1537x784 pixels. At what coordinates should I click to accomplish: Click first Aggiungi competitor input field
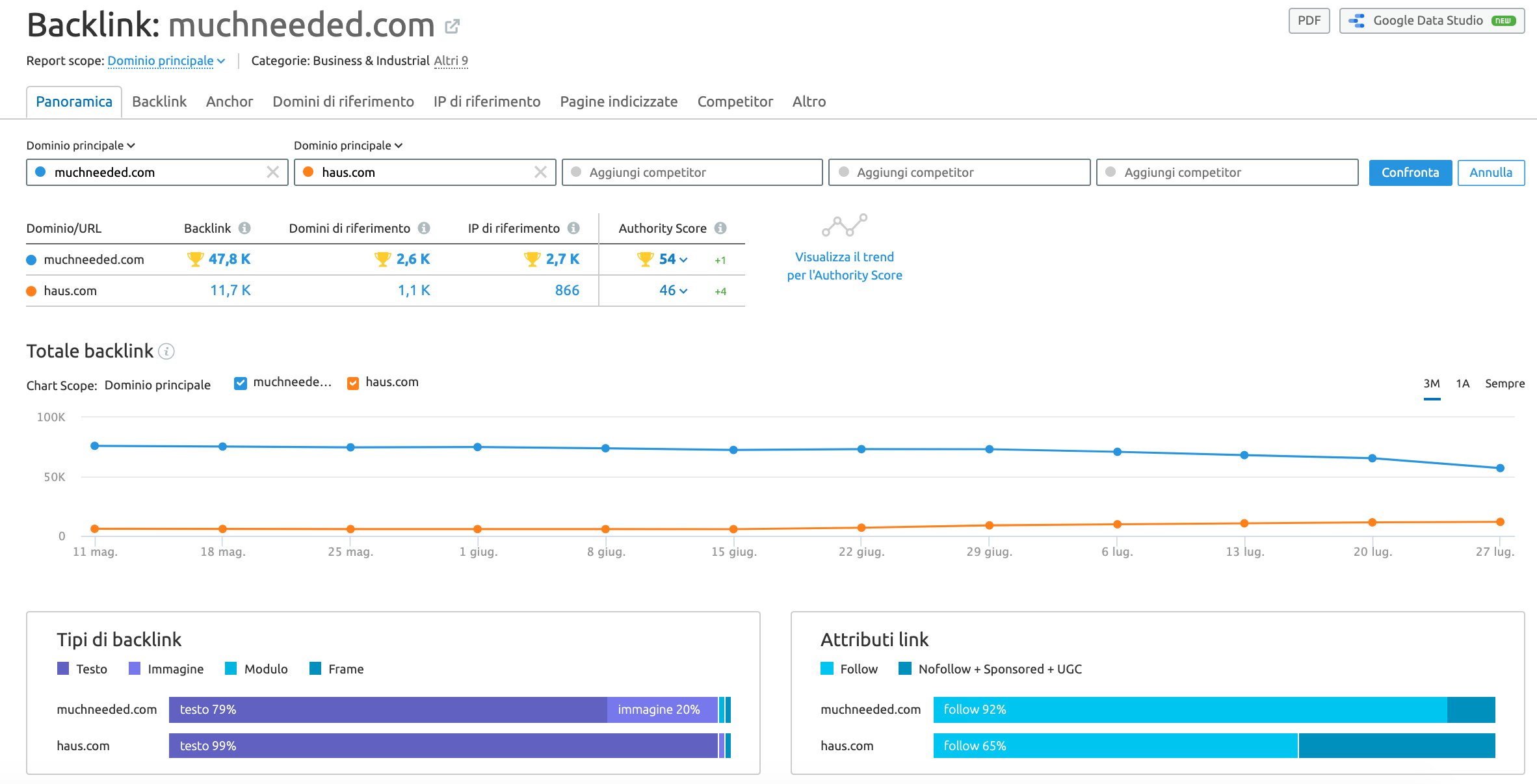(692, 172)
